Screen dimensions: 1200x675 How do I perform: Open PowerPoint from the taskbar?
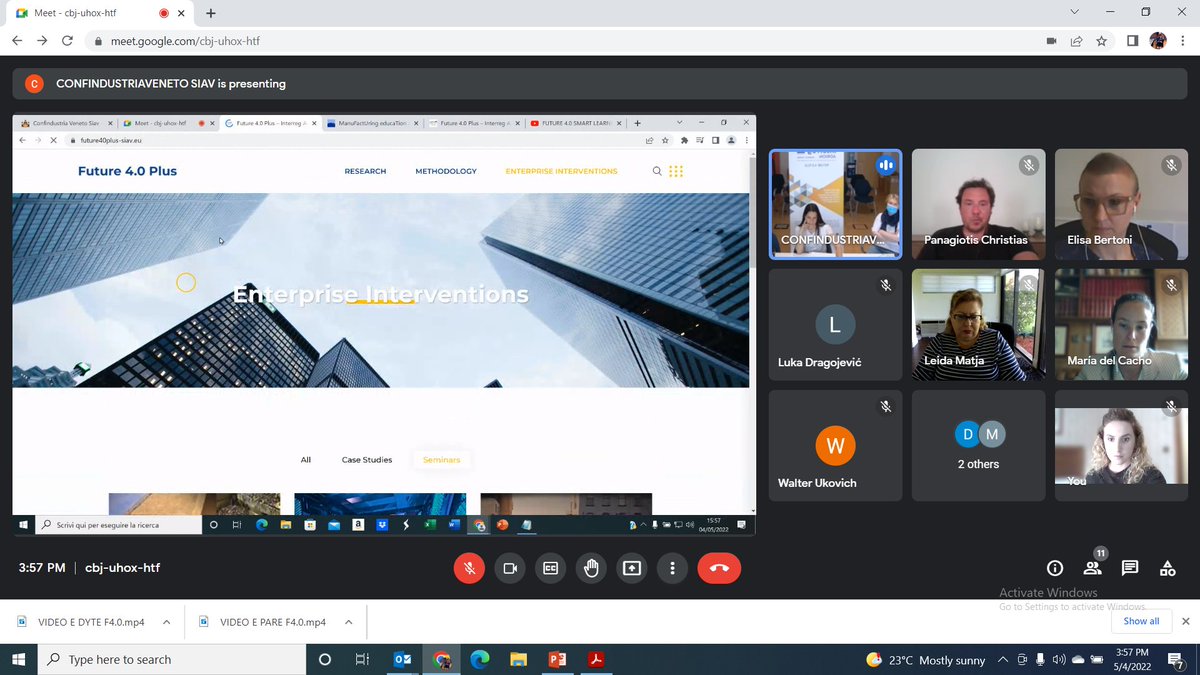pos(557,659)
